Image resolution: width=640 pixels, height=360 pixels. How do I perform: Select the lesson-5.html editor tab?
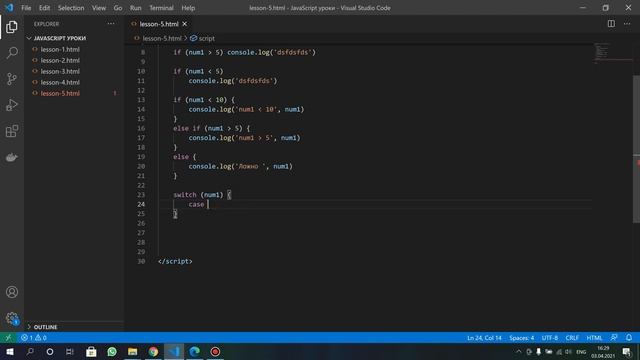pyautogui.click(x=159, y=24)
